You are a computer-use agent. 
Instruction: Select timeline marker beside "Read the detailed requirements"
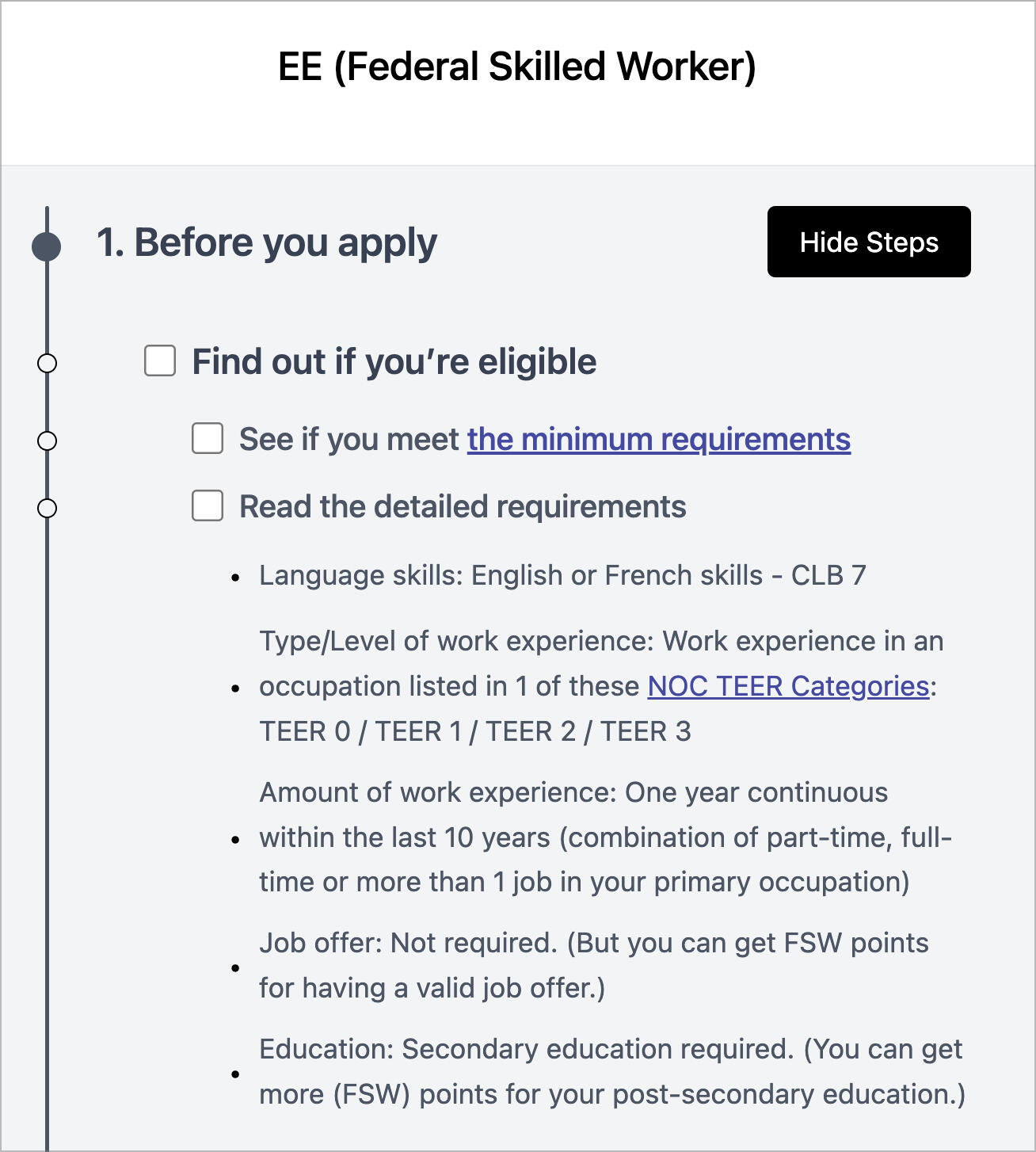(x=48, y=508)
